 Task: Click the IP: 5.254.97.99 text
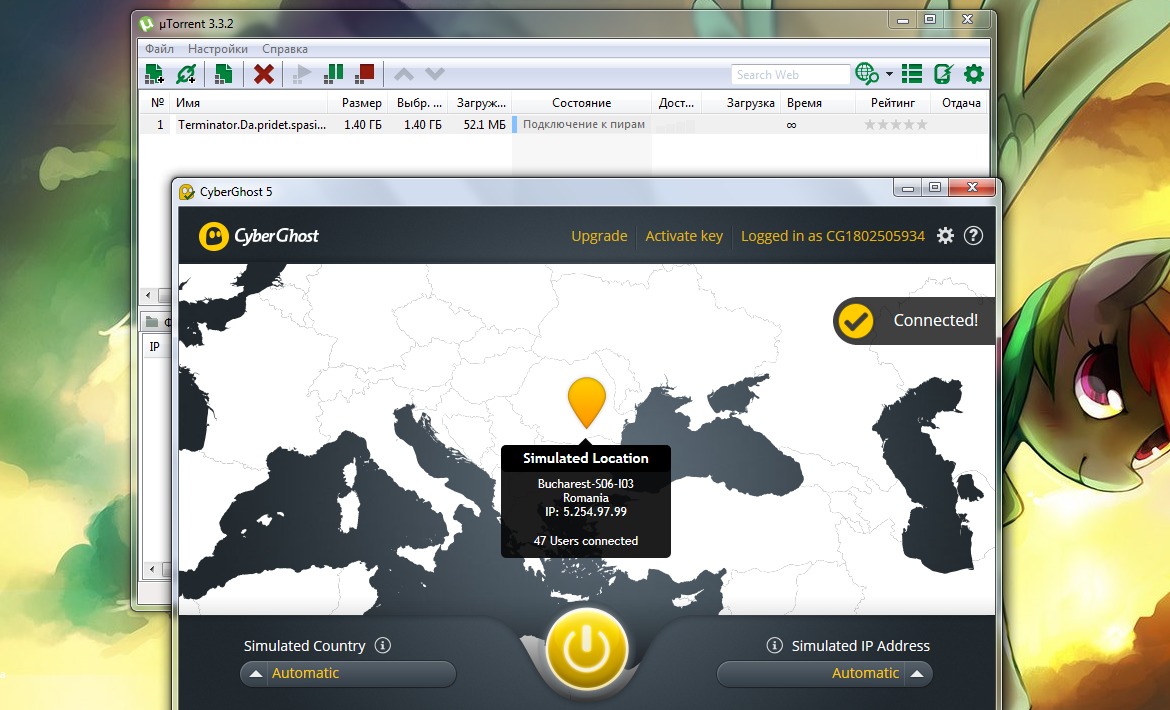586,512
